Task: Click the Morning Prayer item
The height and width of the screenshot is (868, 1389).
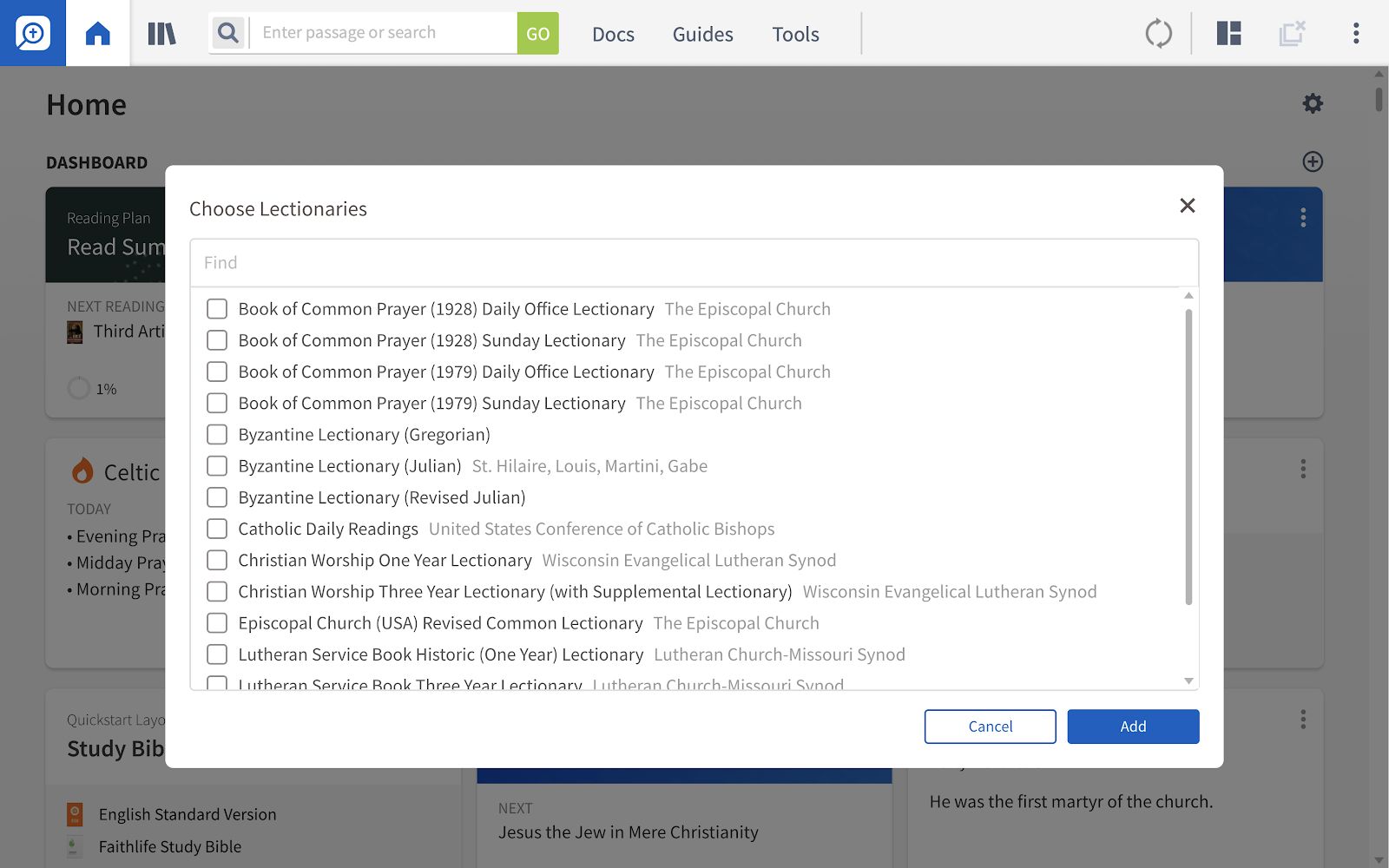Action: click(121, 589)
